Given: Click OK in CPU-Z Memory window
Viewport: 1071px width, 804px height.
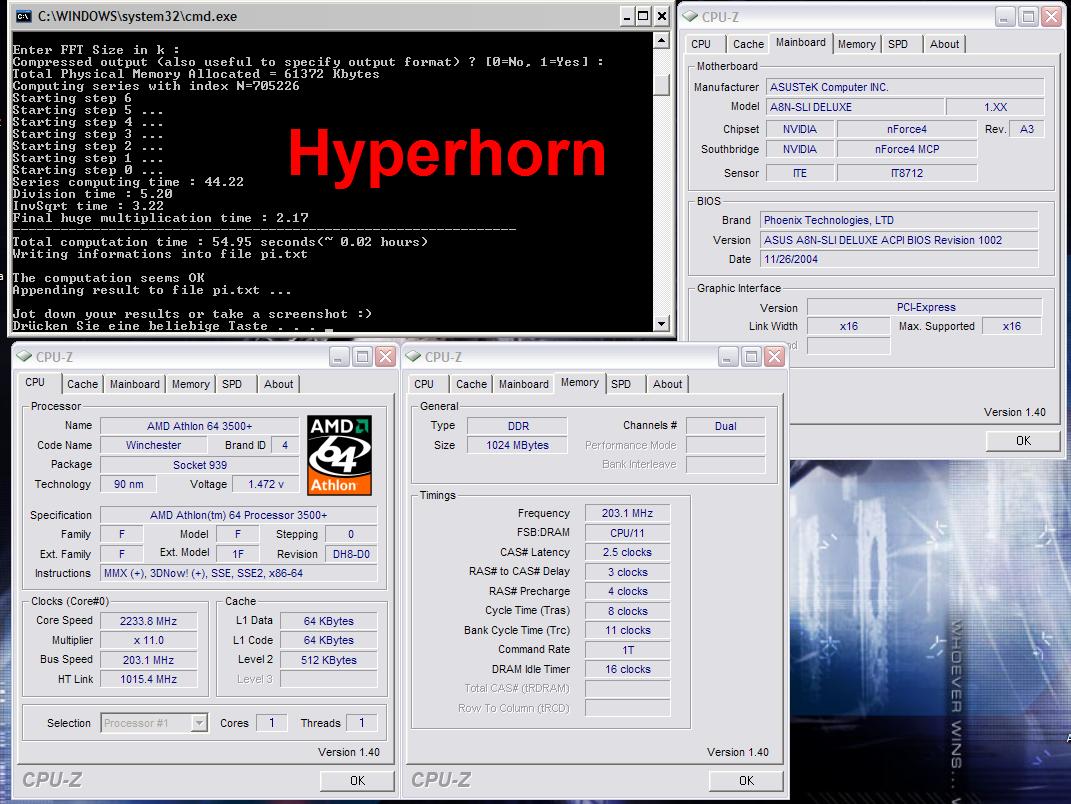Looking at the screenshot, I should click(746, 780).
